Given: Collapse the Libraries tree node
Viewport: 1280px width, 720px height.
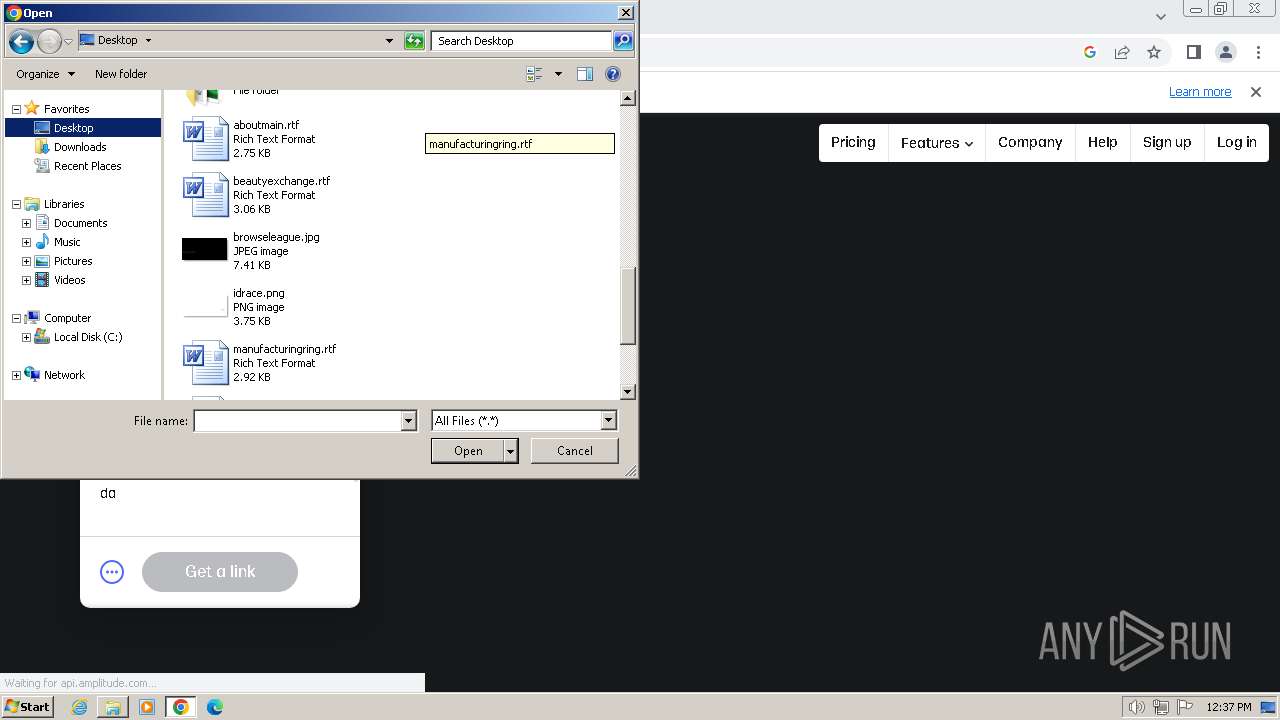Looking at the screenshot, I should point(16,204).
